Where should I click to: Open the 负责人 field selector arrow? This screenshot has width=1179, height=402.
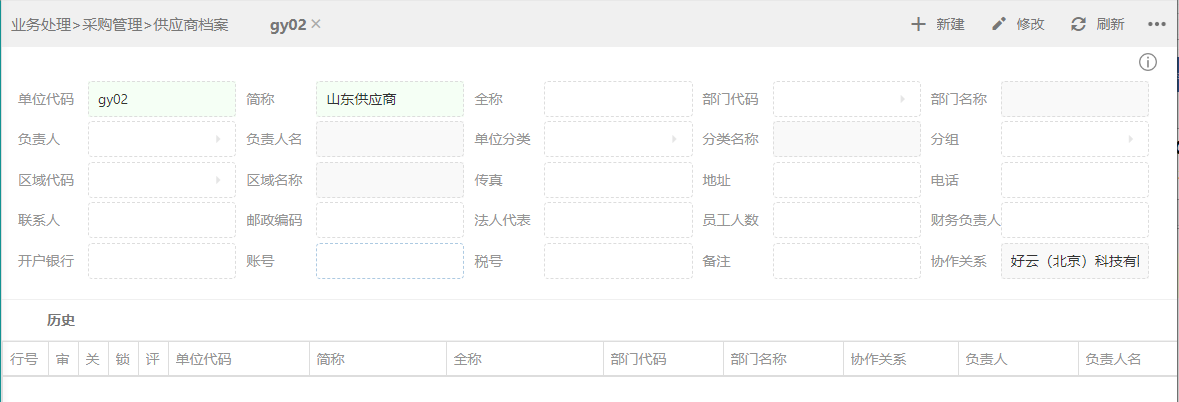click(x=218, y=139)
